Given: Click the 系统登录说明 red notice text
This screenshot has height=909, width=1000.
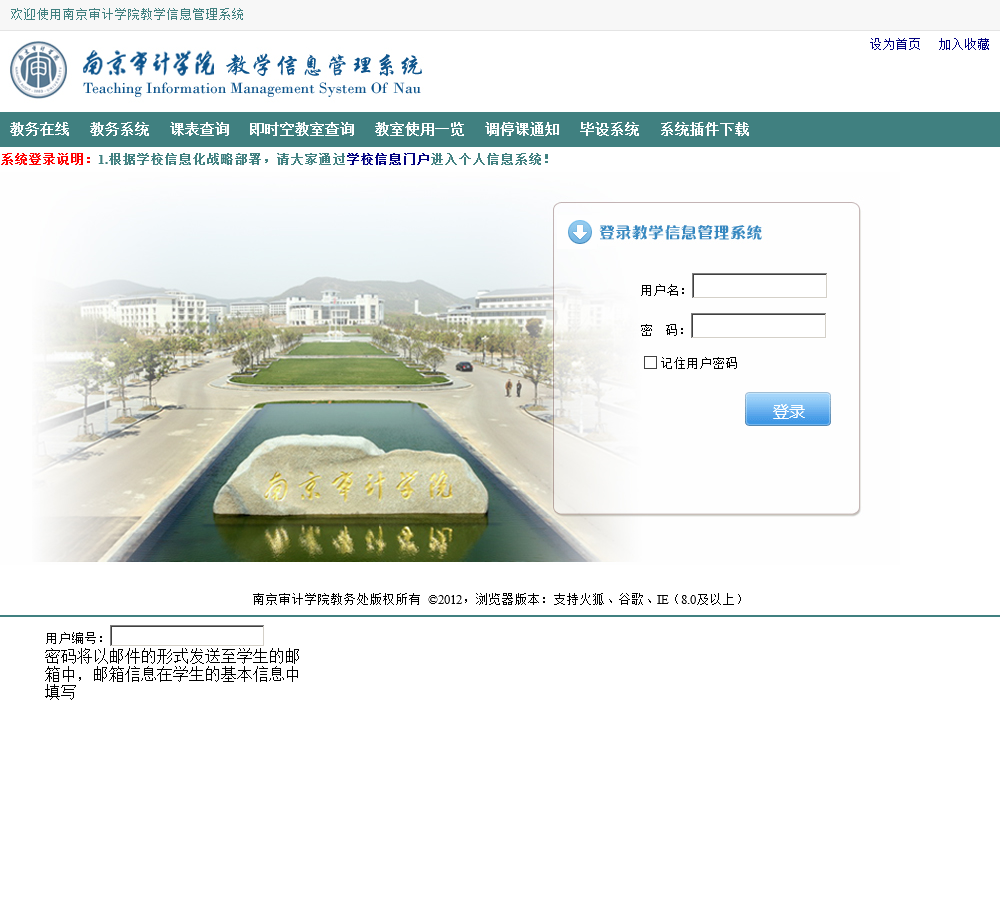Looking at the screenshot, I should click(46, 159).
